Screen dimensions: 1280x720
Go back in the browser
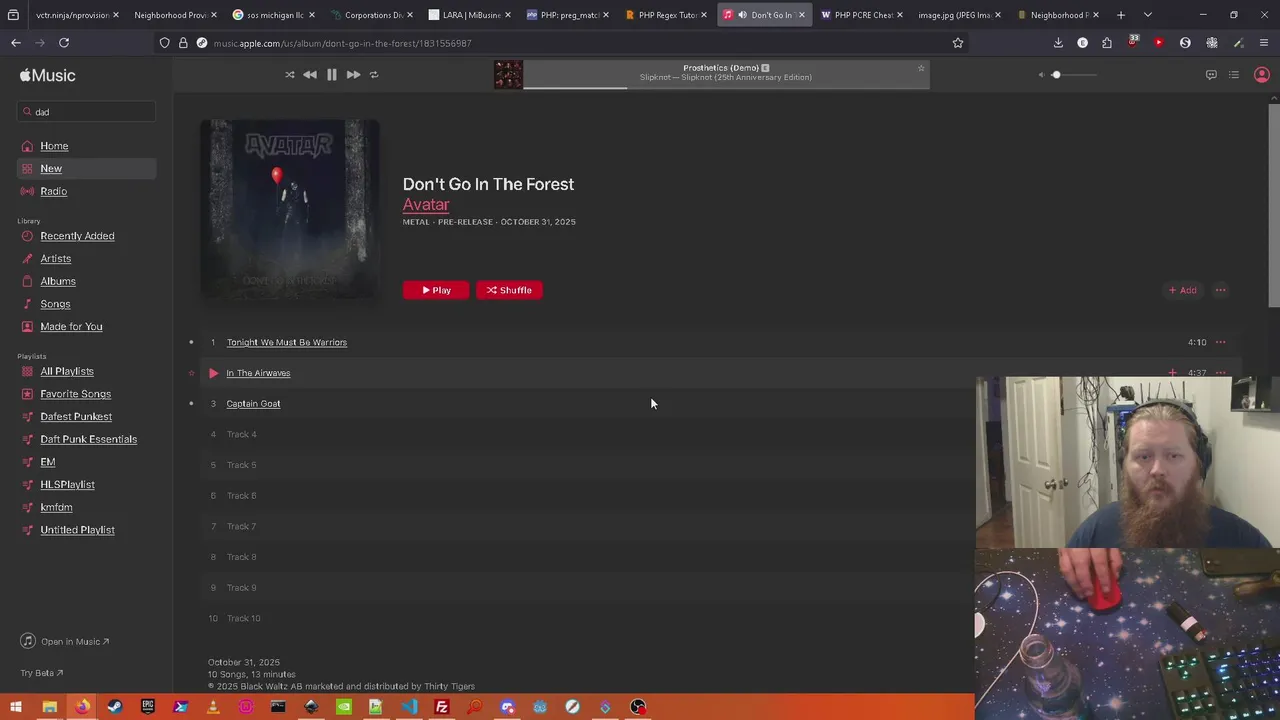click(x=16, y=43)
